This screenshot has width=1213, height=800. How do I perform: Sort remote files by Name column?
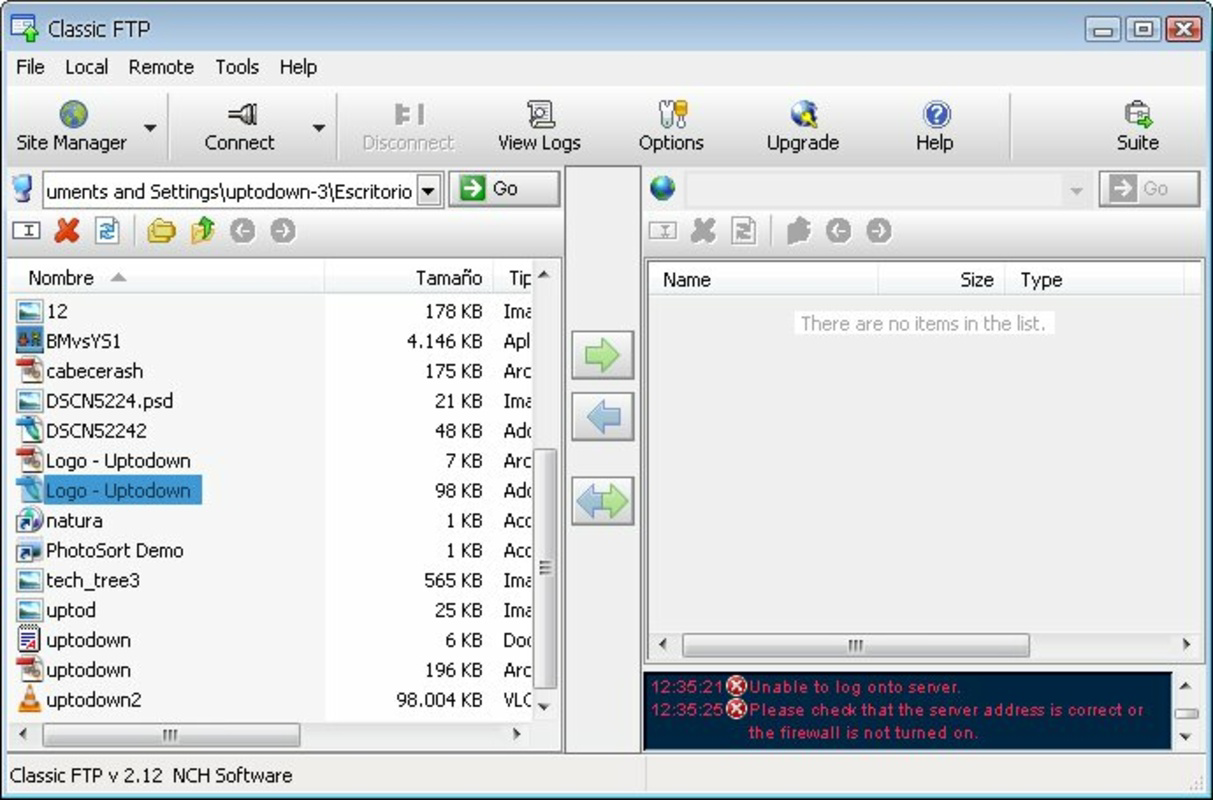click(x=764, y=280)
